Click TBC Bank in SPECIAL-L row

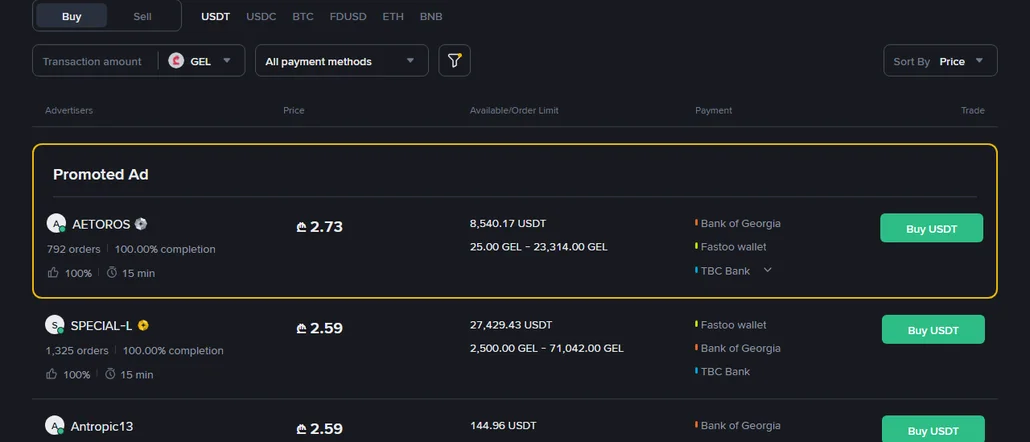tap(725, 372)
